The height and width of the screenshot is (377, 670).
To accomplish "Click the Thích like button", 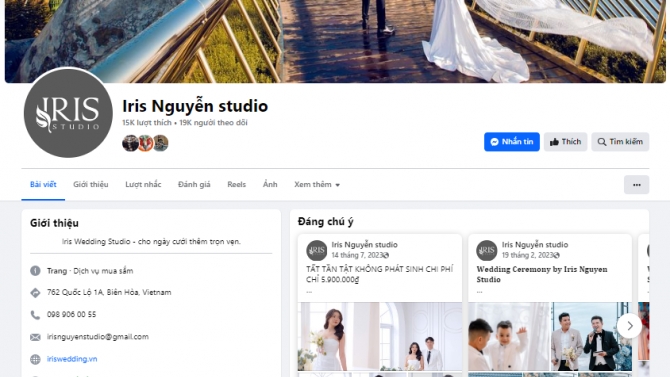I will pyautogui.click(x=565, y=142).
